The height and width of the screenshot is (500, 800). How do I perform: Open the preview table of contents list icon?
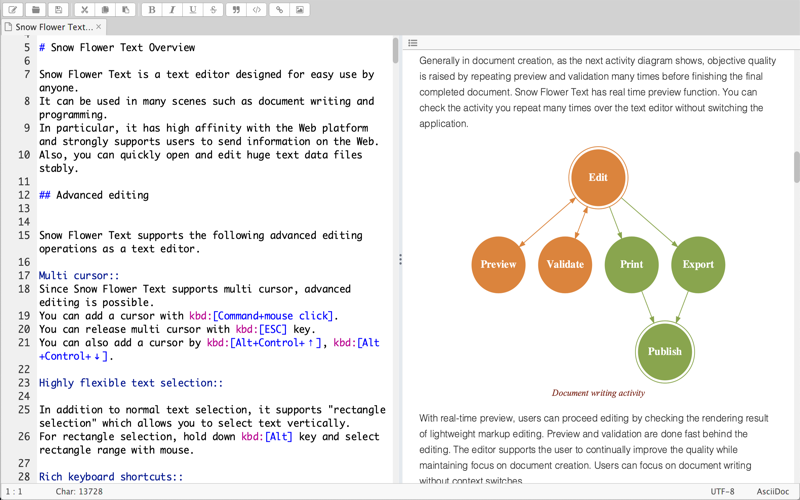coord(413,43)
